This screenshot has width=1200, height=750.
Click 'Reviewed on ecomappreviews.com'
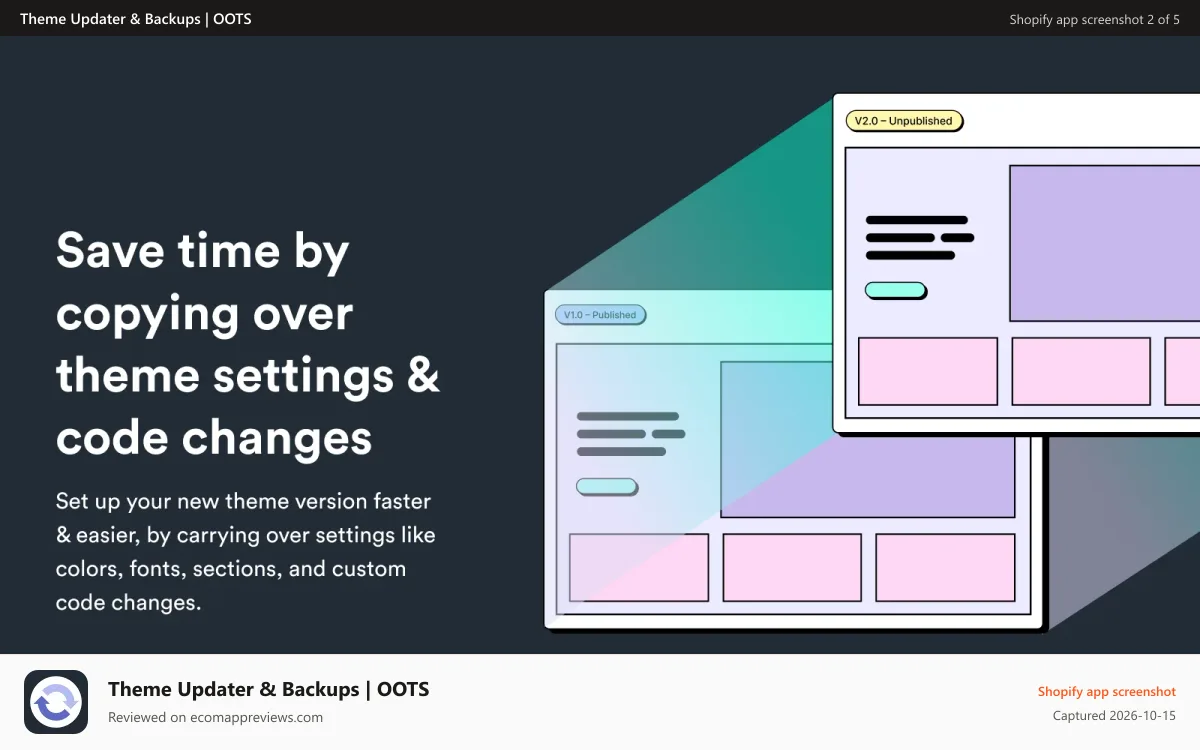coord(215,717)
